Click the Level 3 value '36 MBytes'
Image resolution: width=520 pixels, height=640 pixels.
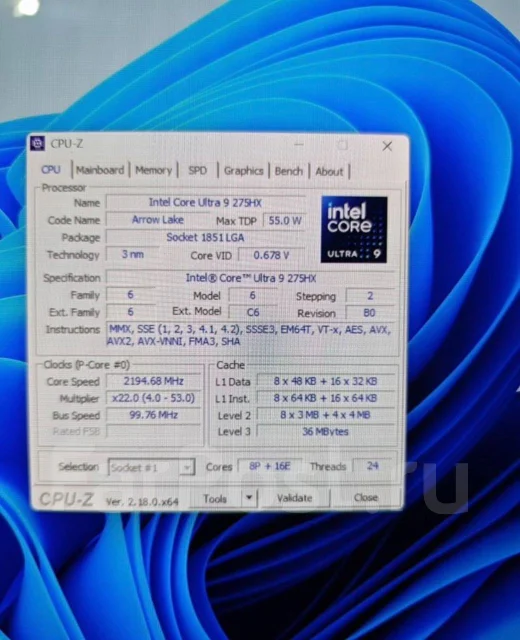tap(326, 431)
